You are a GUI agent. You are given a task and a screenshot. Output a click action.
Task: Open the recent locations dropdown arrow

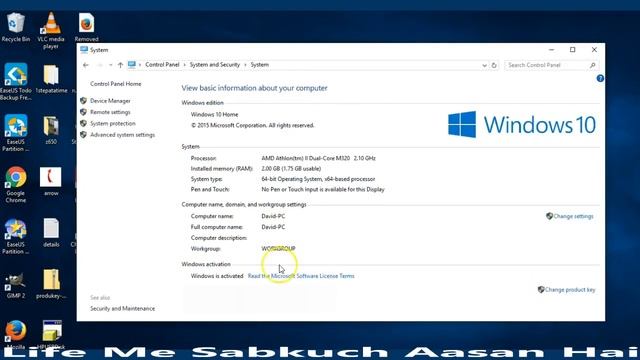pos(110,65)
